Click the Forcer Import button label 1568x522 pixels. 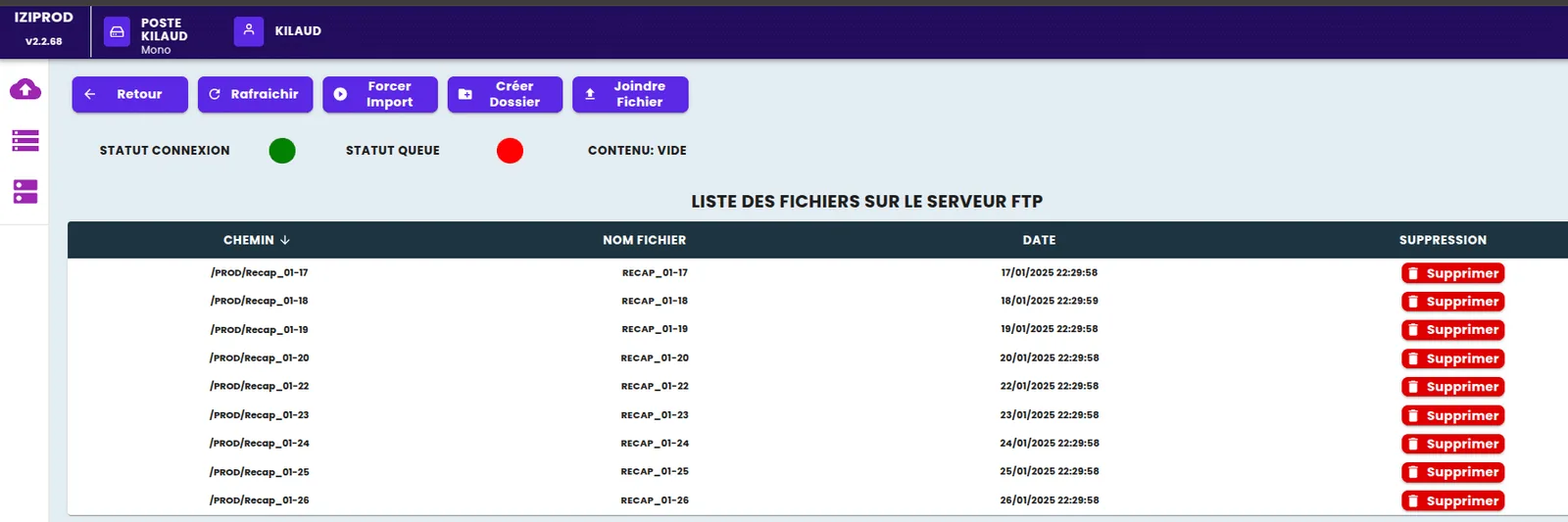(x=390, y=94)
